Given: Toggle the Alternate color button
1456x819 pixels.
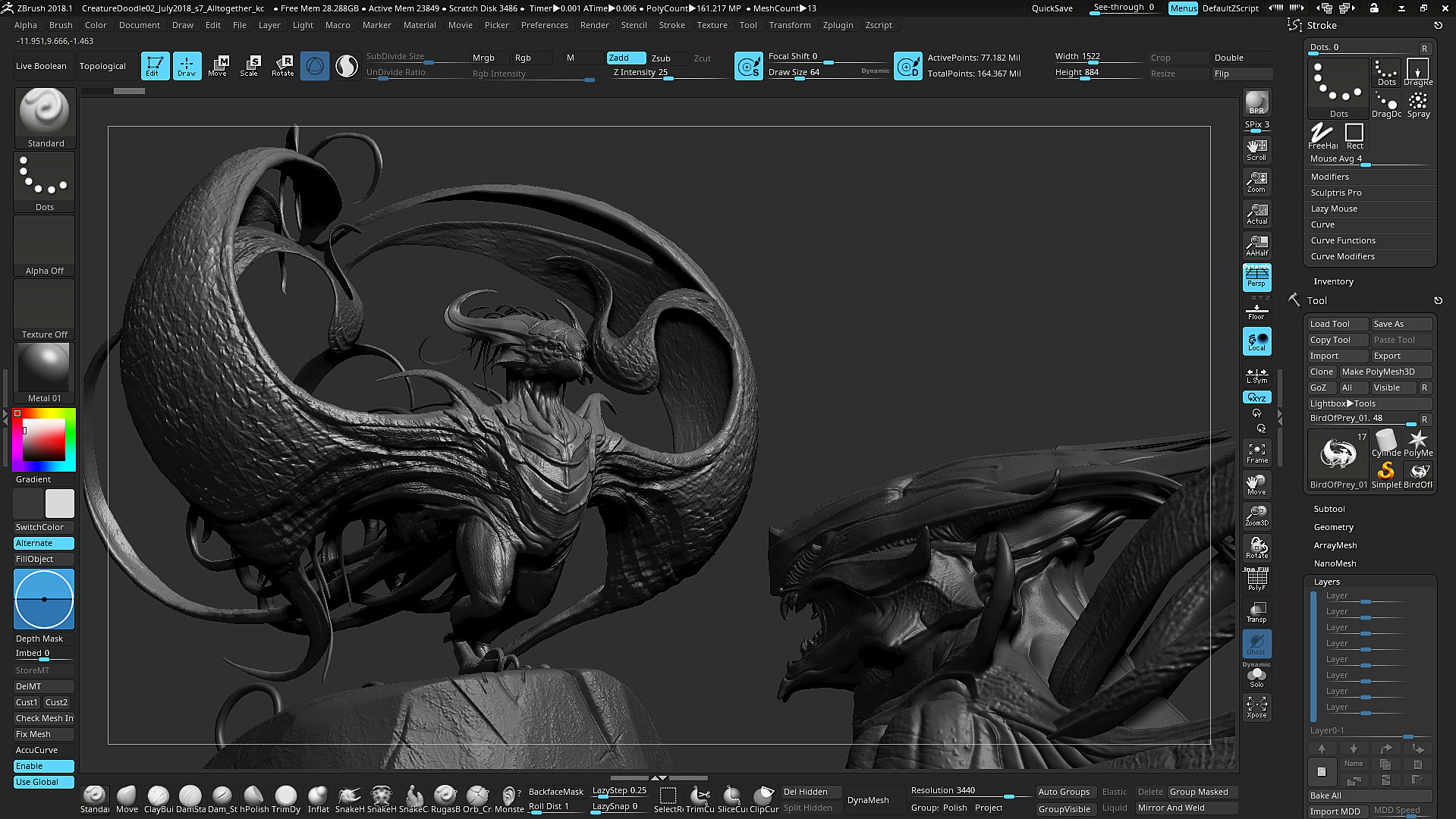Looking at the screenshot, I should click(x=44, y=543).
